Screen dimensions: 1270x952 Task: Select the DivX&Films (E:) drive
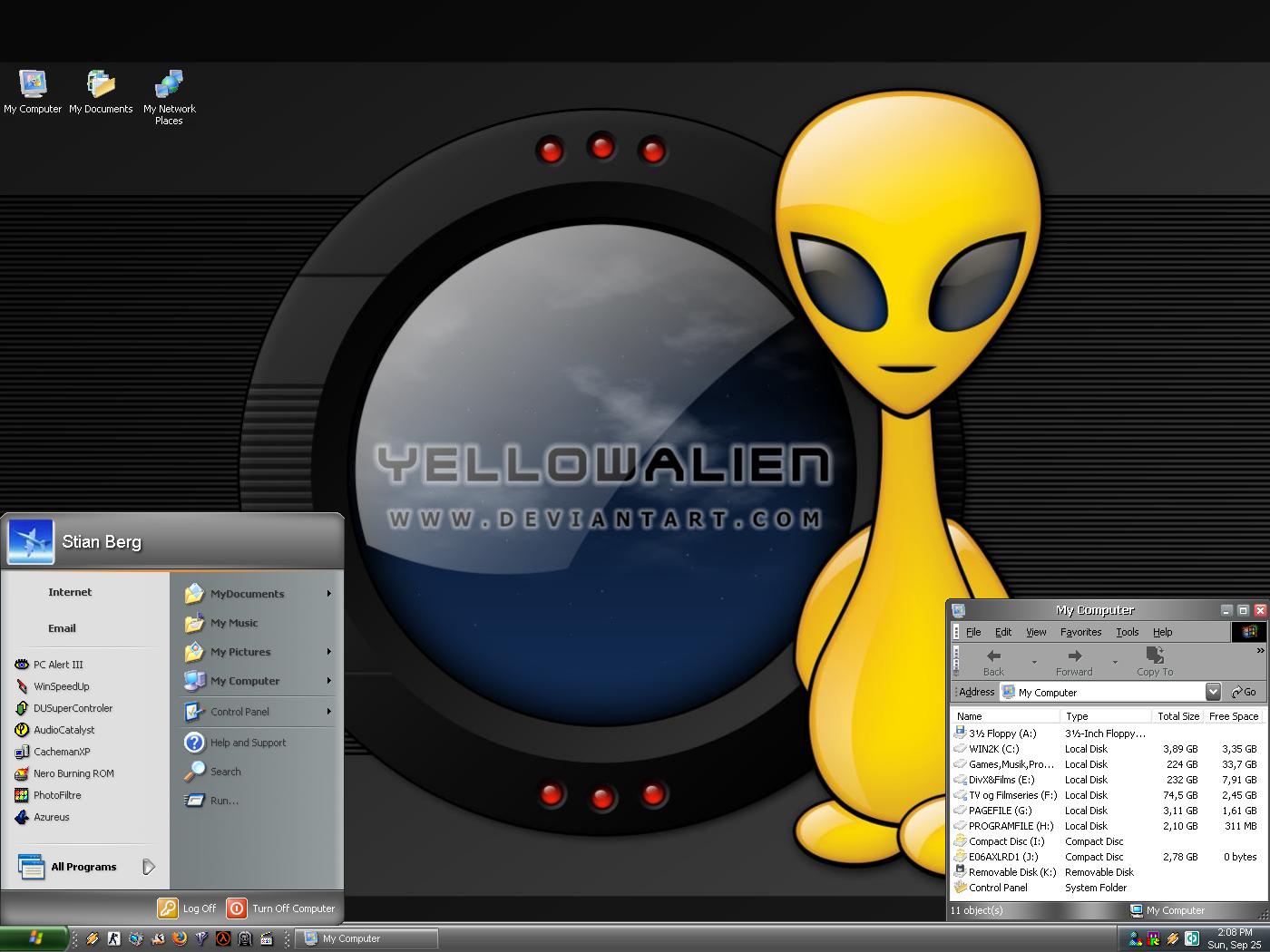[x=994, y=780]
